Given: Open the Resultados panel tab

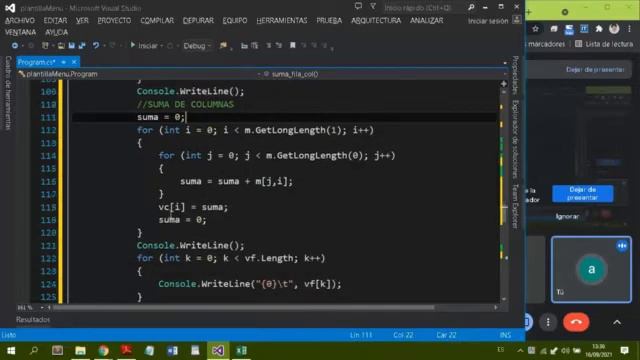Looking at the screenshot, I should pos(33,320).
